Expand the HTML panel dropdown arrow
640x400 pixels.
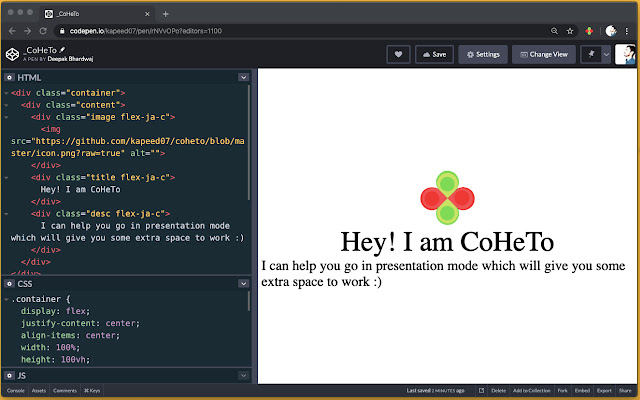(x=243, y=77)
